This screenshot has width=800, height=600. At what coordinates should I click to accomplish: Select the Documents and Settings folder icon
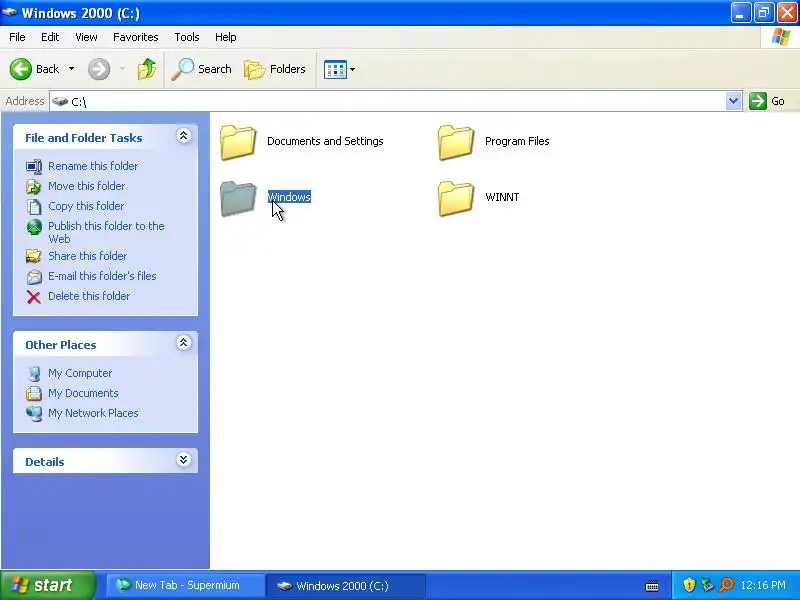tap(238, 142)
